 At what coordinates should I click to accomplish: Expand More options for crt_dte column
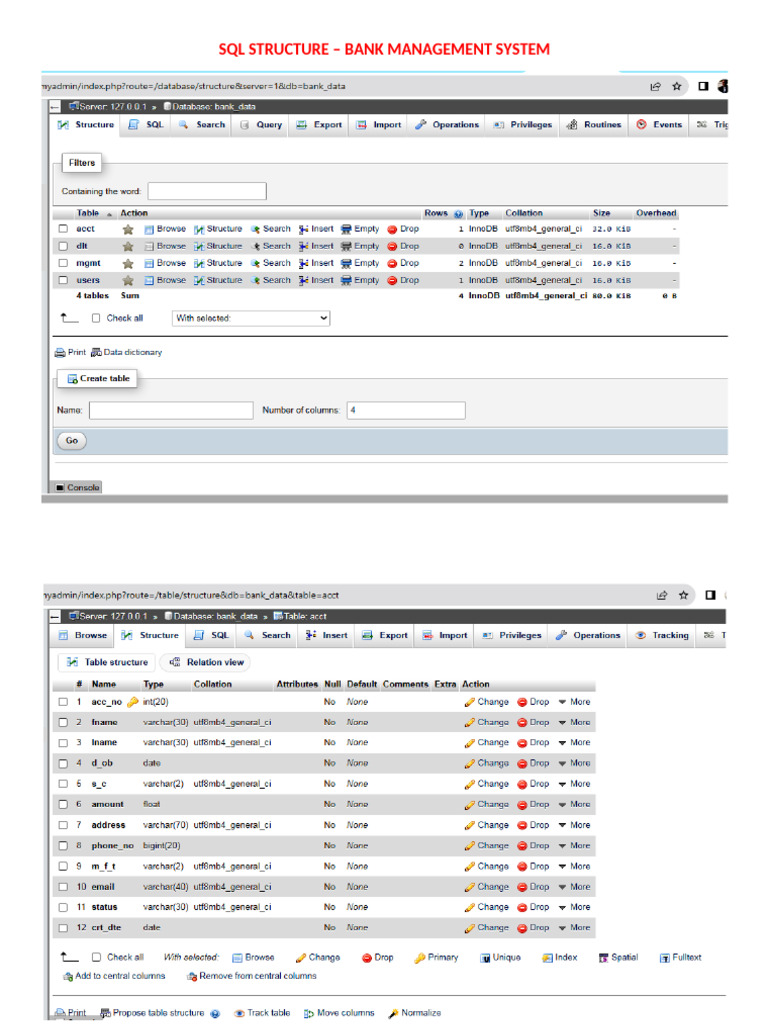(575, 928)
